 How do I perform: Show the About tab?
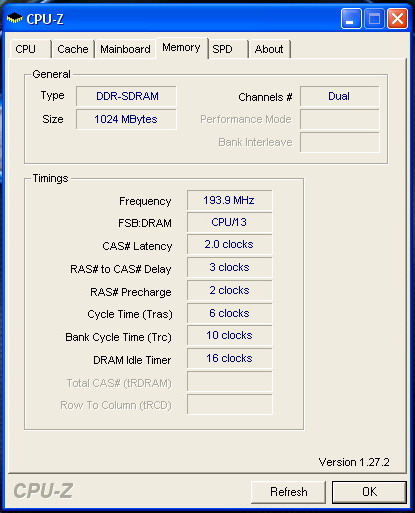coord(269,49)
